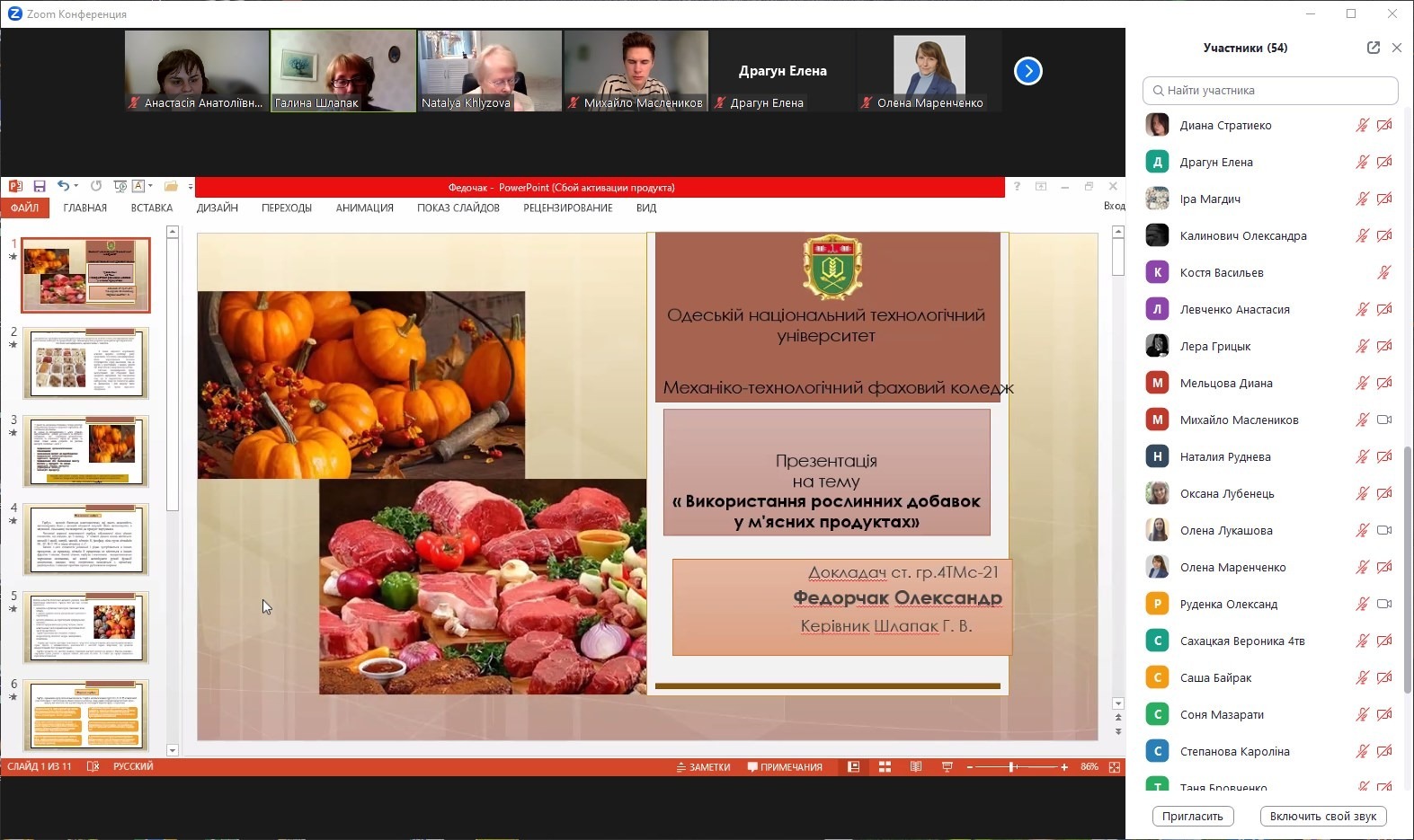
Task: Select slide 3 thumbnail
Action: pyautogui.click(x=85, y=451)
